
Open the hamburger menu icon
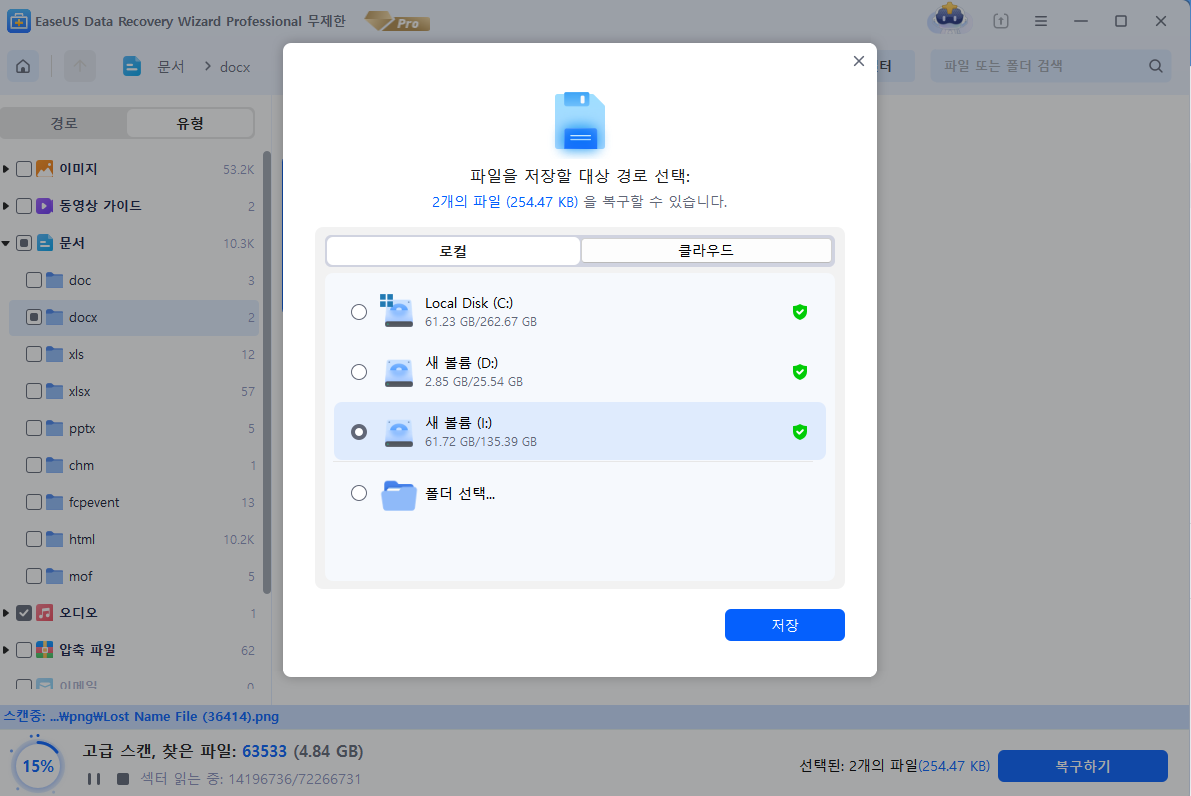pyautogui.click(x=1041, y=21)
